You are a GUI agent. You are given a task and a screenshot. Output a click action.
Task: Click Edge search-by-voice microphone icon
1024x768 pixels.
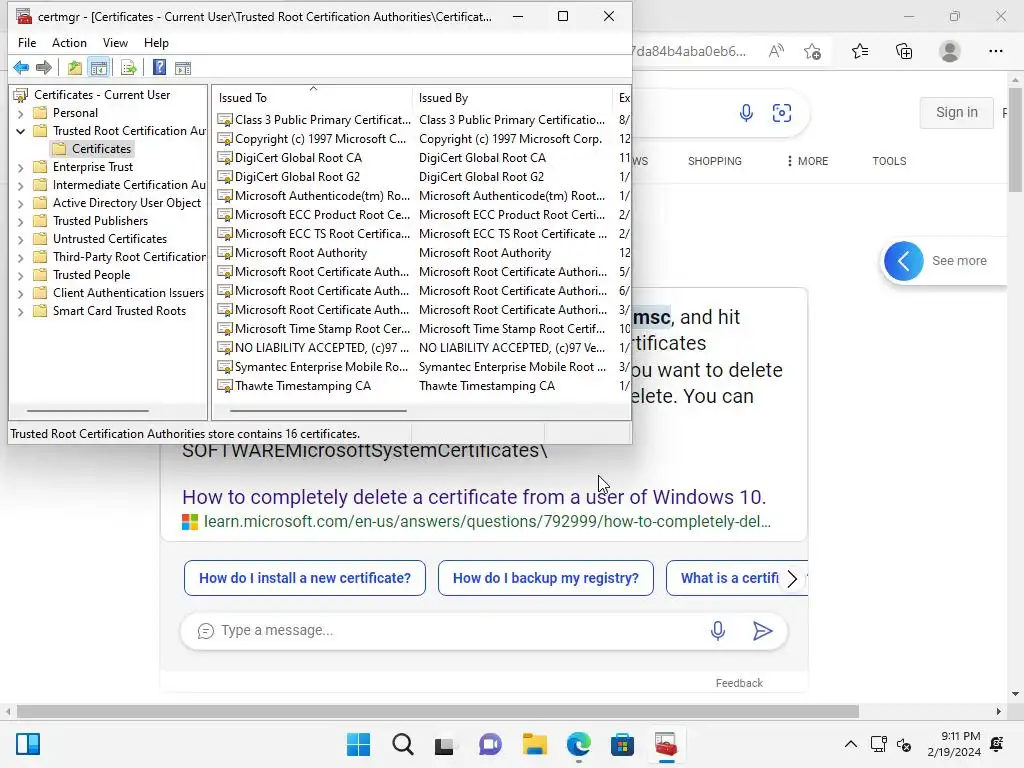pos(746,113)
